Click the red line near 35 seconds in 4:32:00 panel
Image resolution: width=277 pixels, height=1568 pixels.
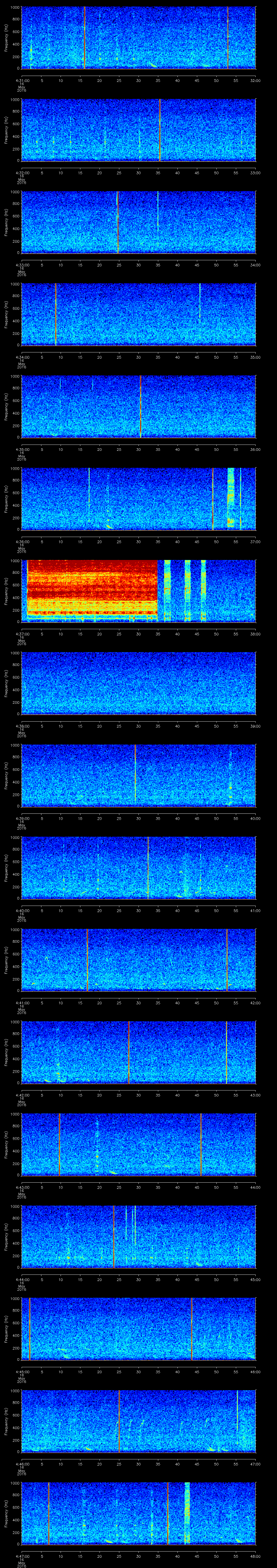(x=160, y=130)
